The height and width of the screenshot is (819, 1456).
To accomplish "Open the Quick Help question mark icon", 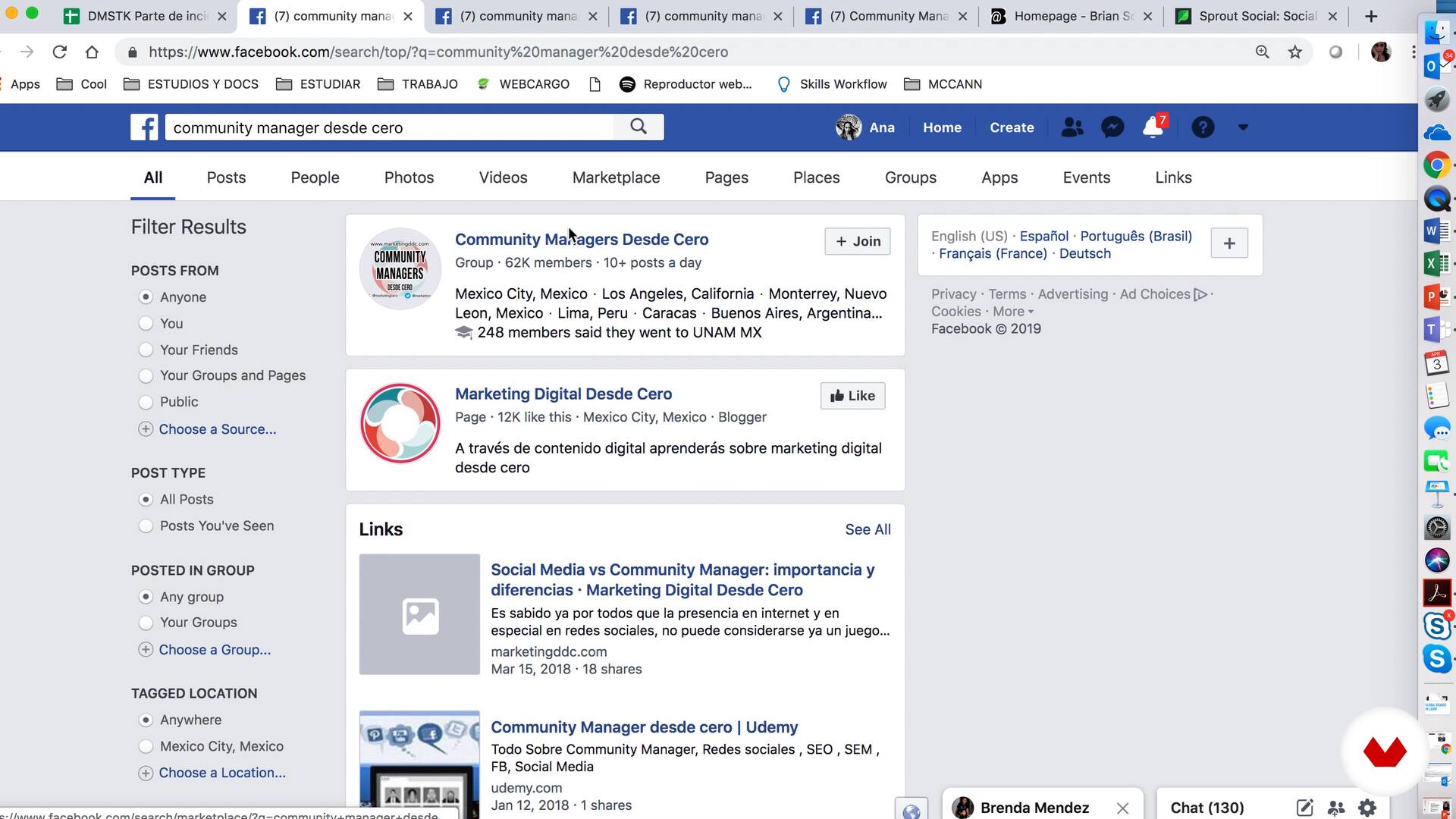I will coord(1203,127).
